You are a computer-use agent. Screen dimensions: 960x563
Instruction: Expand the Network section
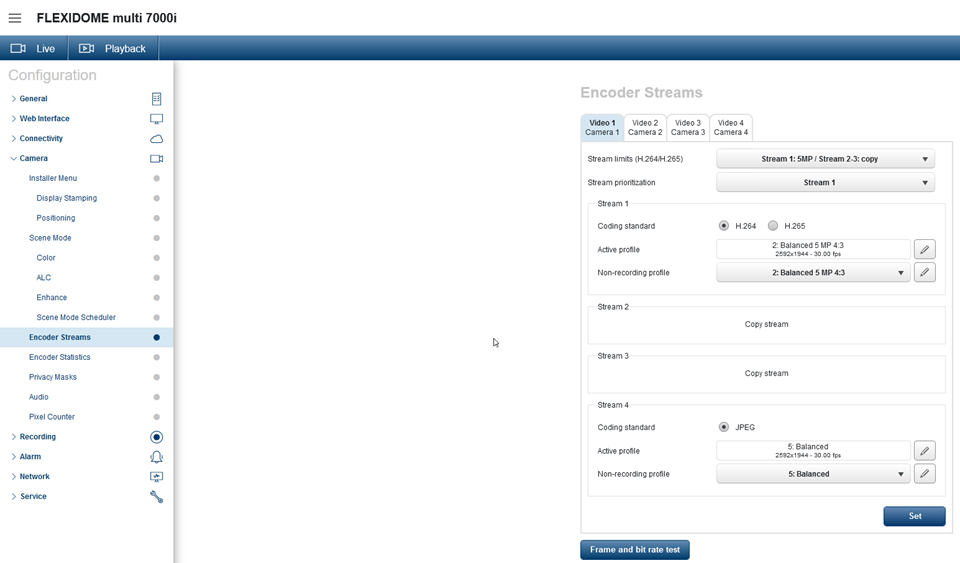(x=13, y=477)
